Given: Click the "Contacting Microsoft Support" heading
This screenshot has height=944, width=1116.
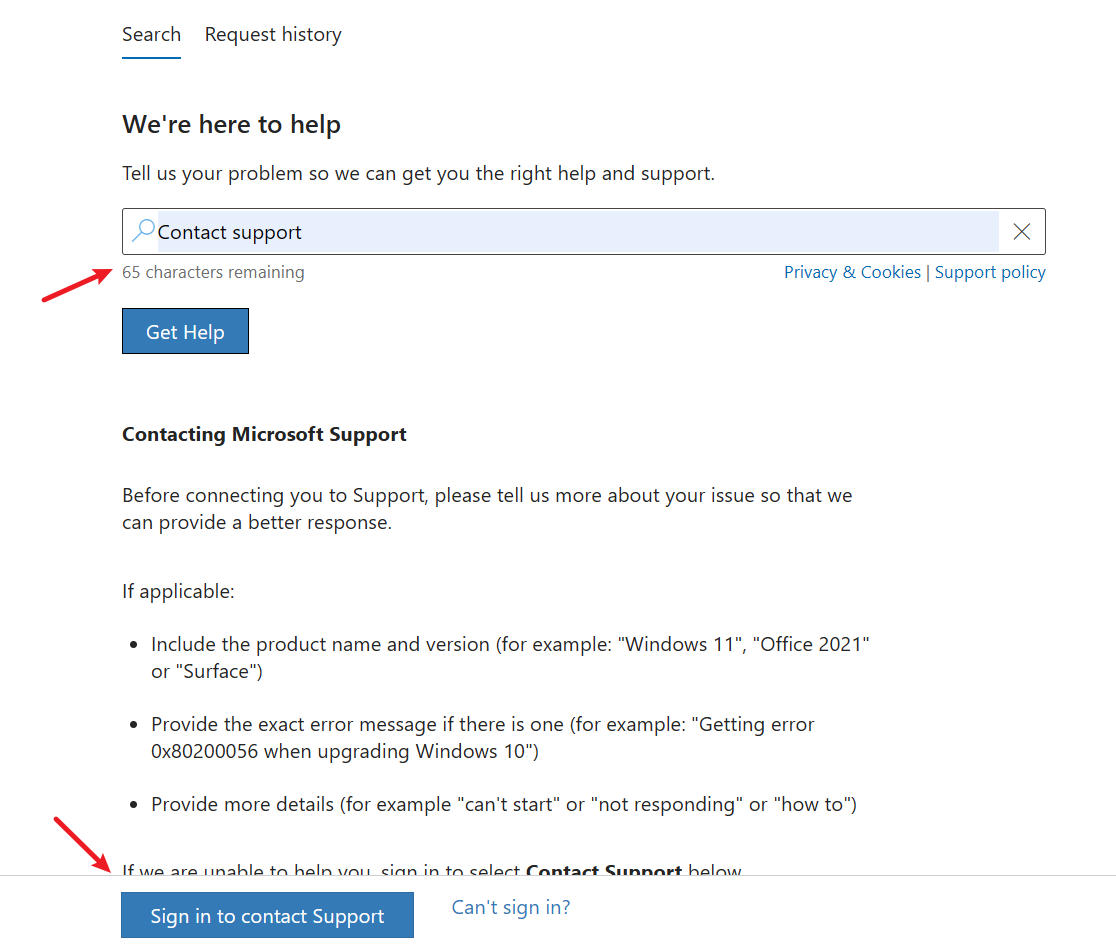Looking at the screenshot, I should (x=264, y=434).
